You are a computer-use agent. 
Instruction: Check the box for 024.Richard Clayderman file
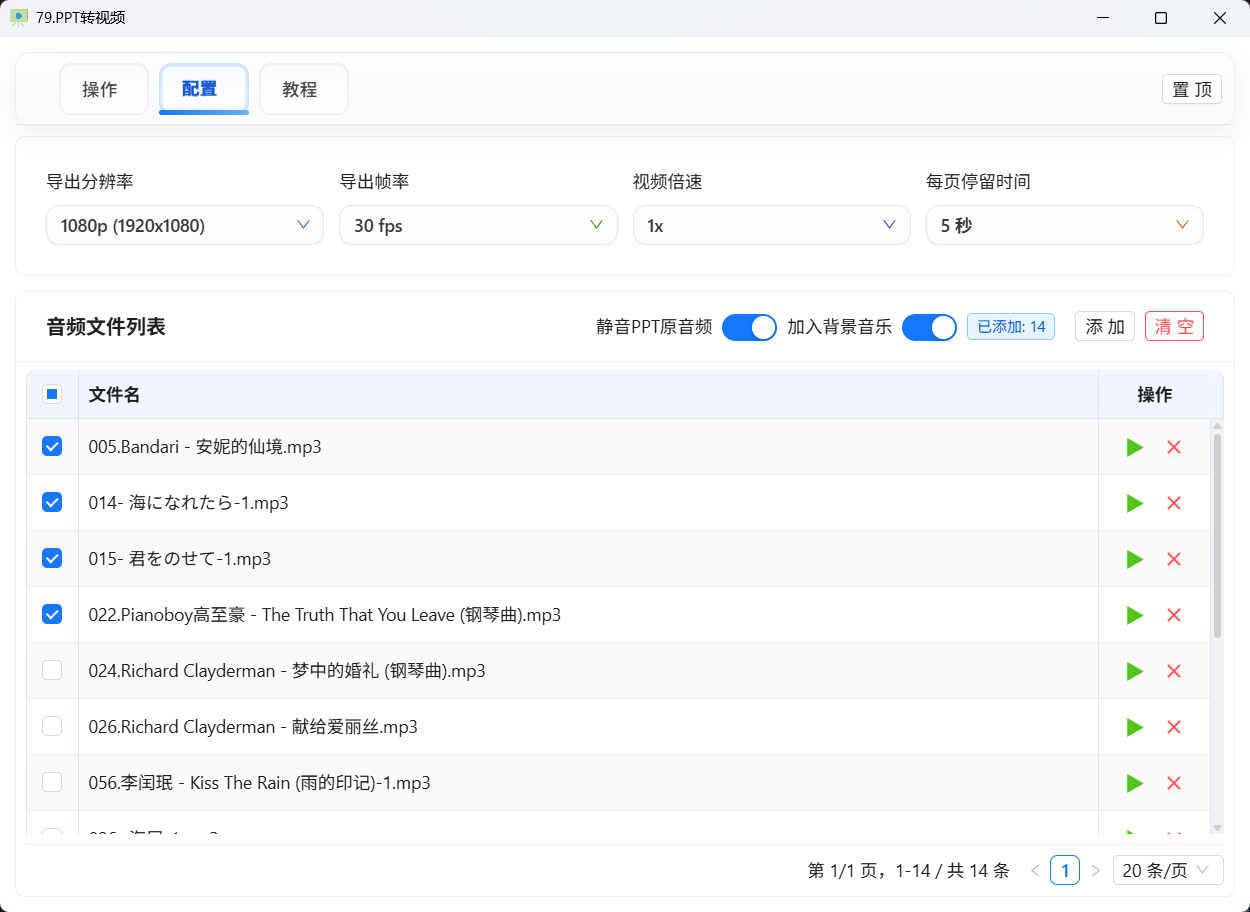click(52, 671)
